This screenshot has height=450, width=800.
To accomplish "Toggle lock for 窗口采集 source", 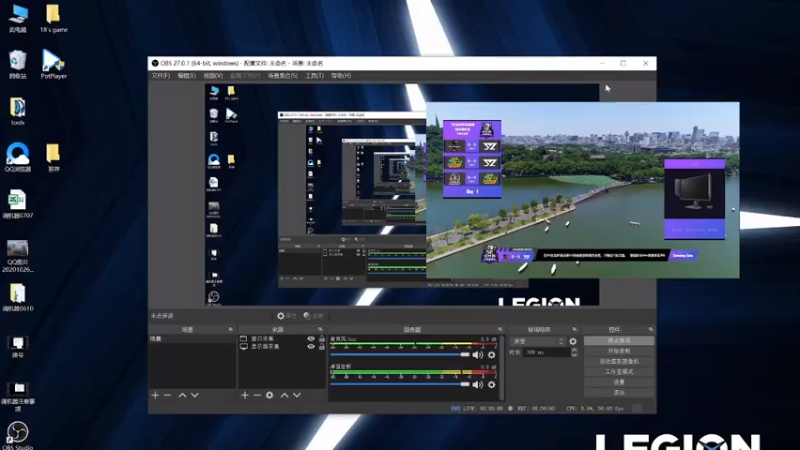I will [x=322, y=339].
